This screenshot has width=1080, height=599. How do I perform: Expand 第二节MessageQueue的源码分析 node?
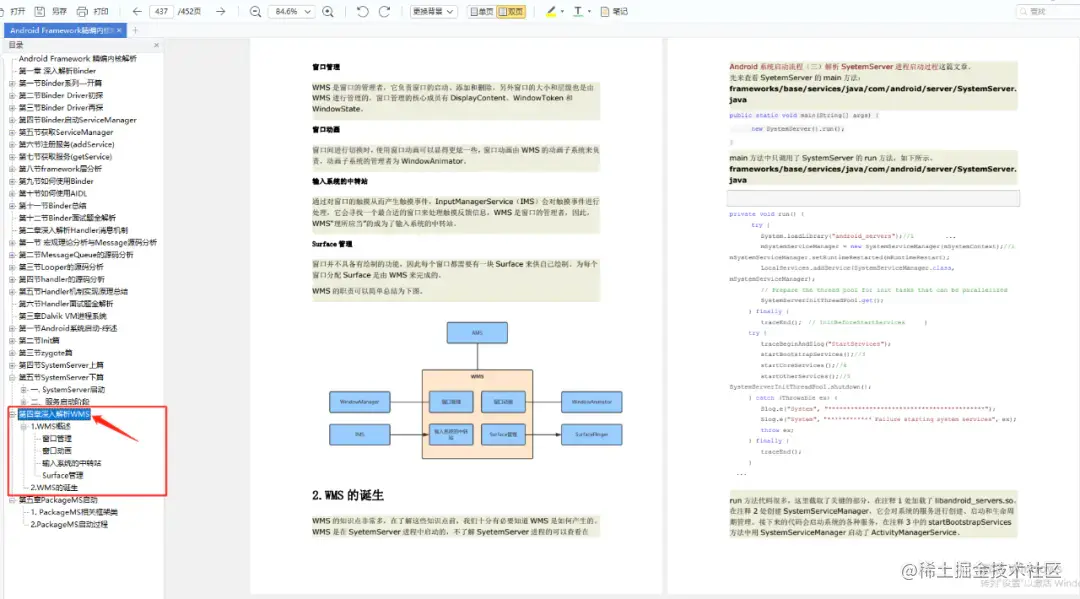click(x=12, y=255)
